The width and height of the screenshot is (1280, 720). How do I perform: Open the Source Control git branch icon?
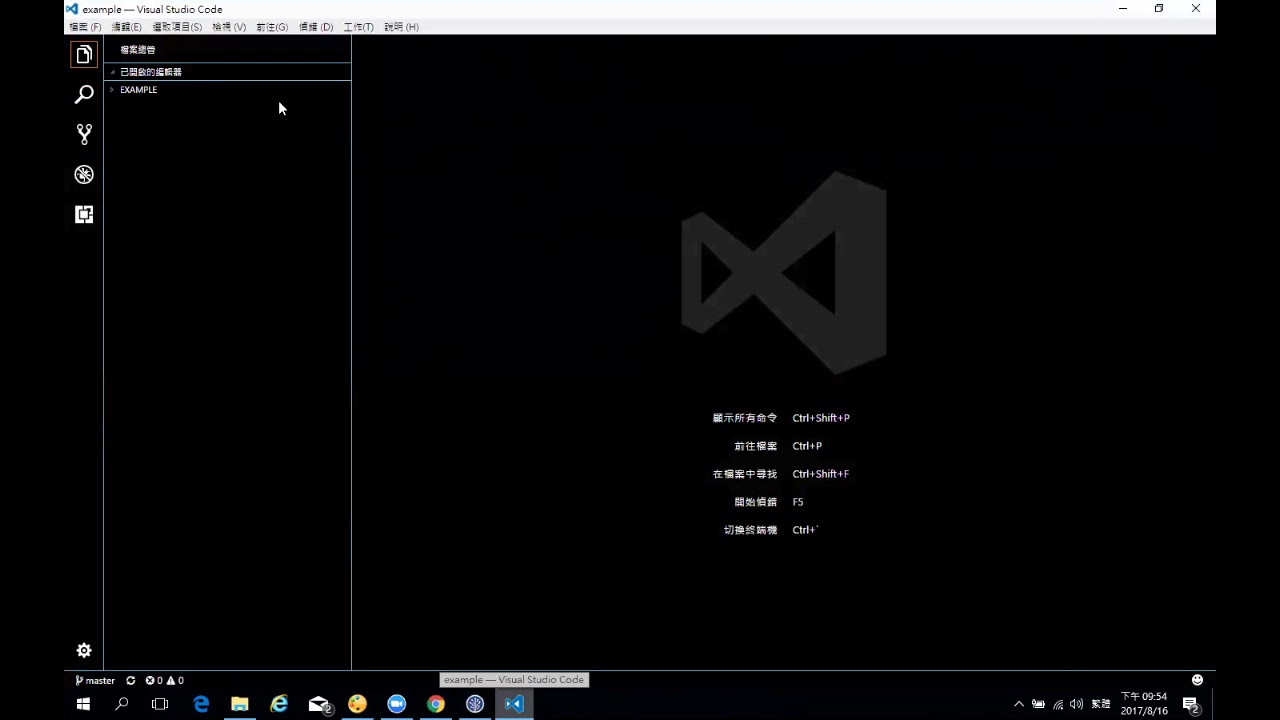pos(84,134)
